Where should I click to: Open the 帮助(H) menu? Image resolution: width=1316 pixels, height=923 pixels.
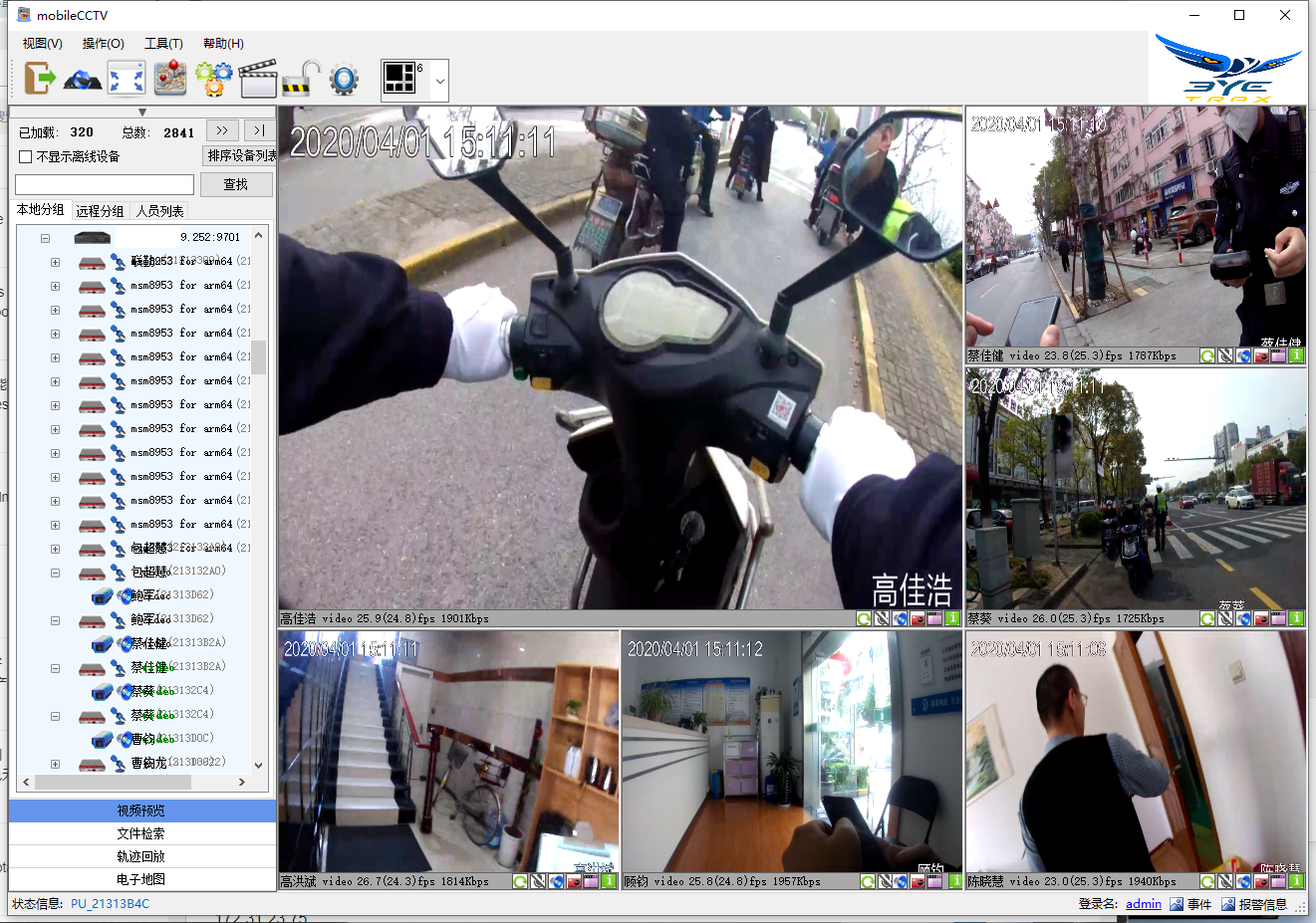[223, 43]
